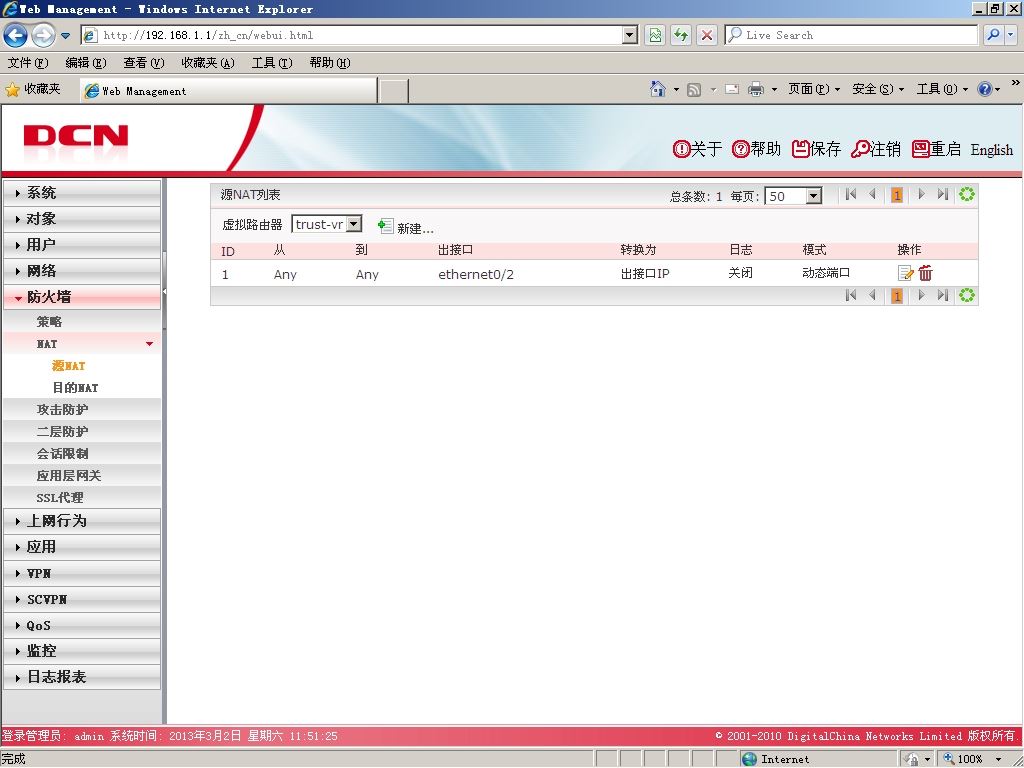Screen dimensions: 1024x768
Task: Click the page zoom 100% control
Action: 974,759
